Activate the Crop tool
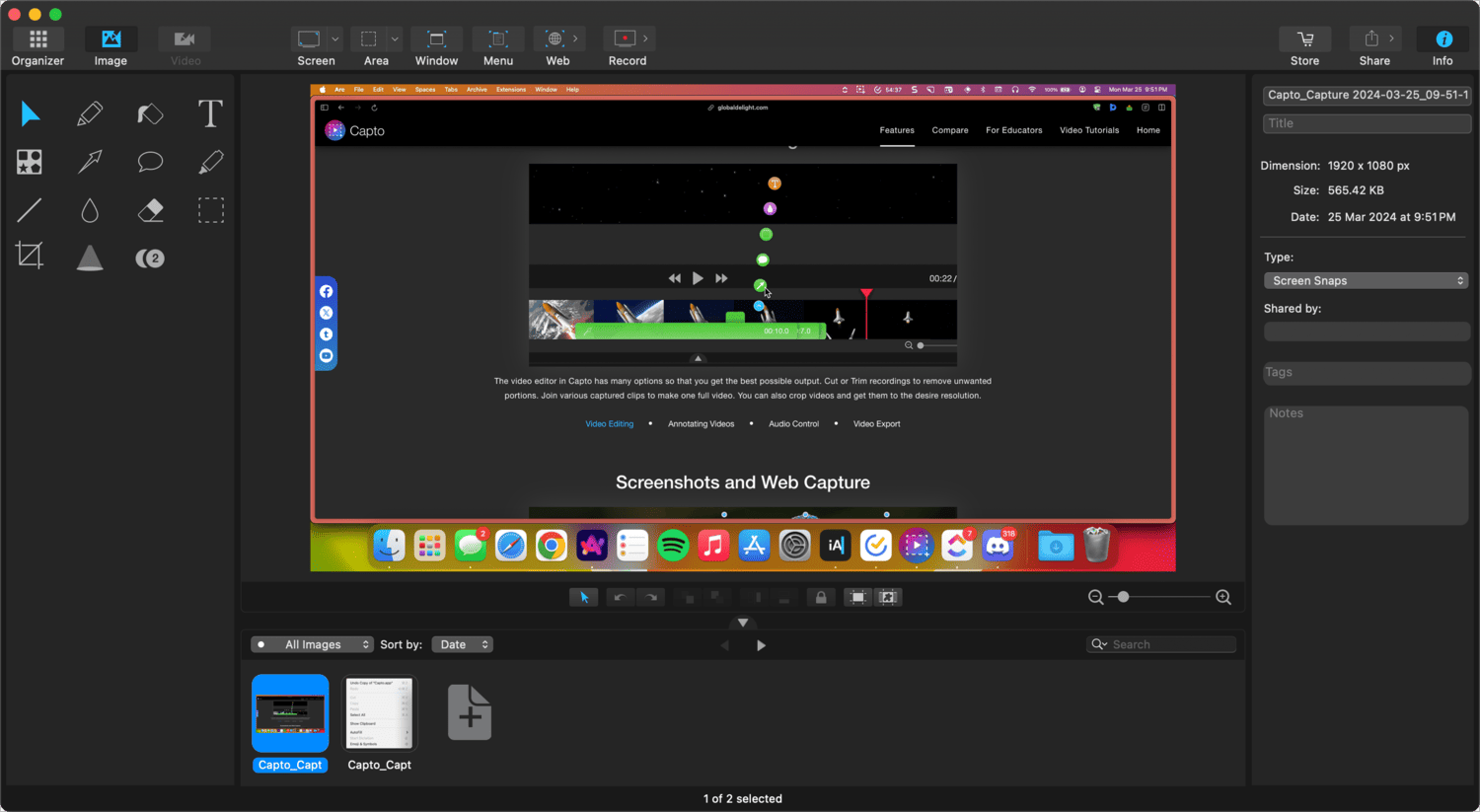Viewport: 1480px width, 812px height. 30,255
